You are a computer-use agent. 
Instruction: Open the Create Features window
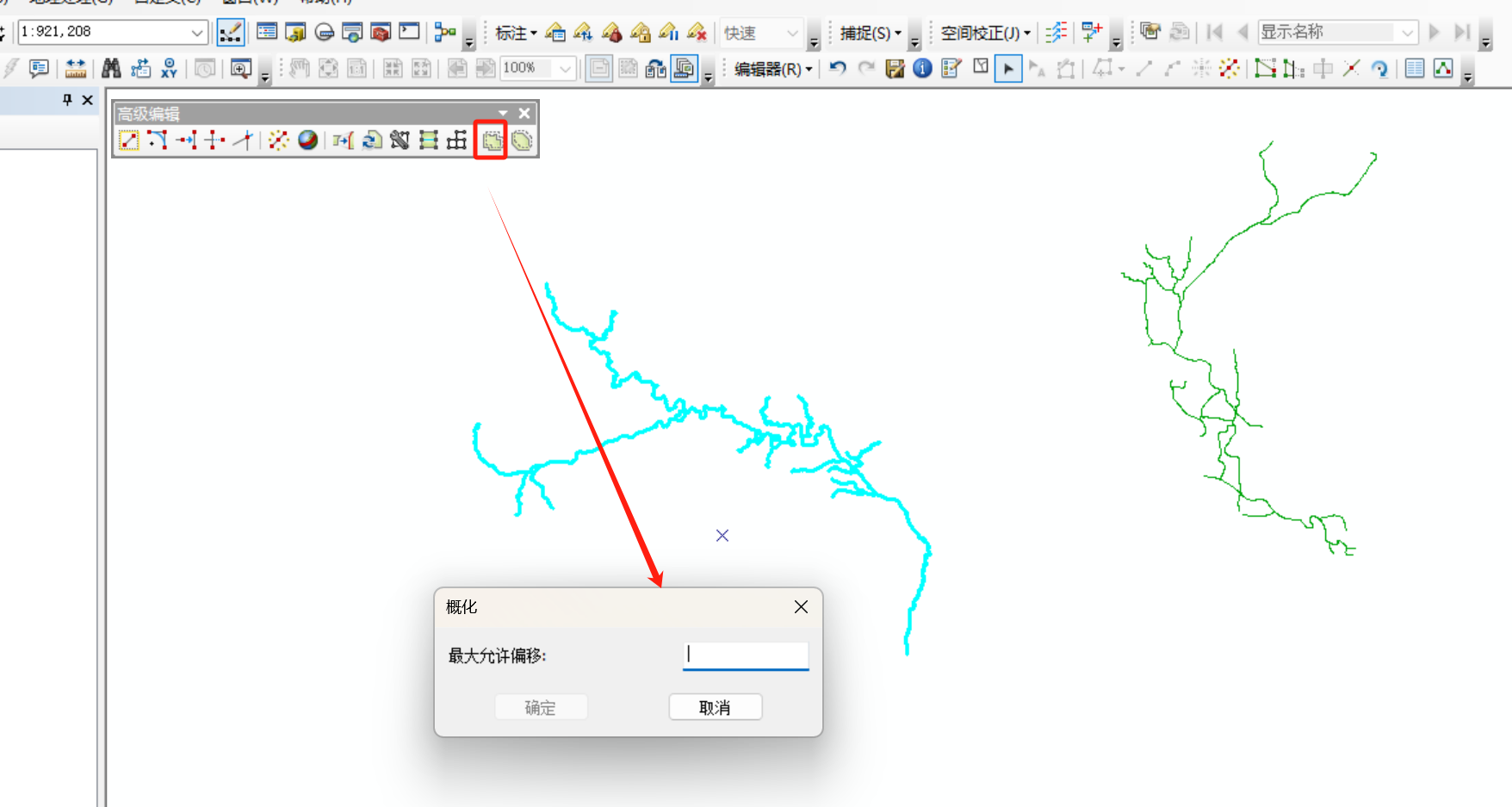click(951, 68)
